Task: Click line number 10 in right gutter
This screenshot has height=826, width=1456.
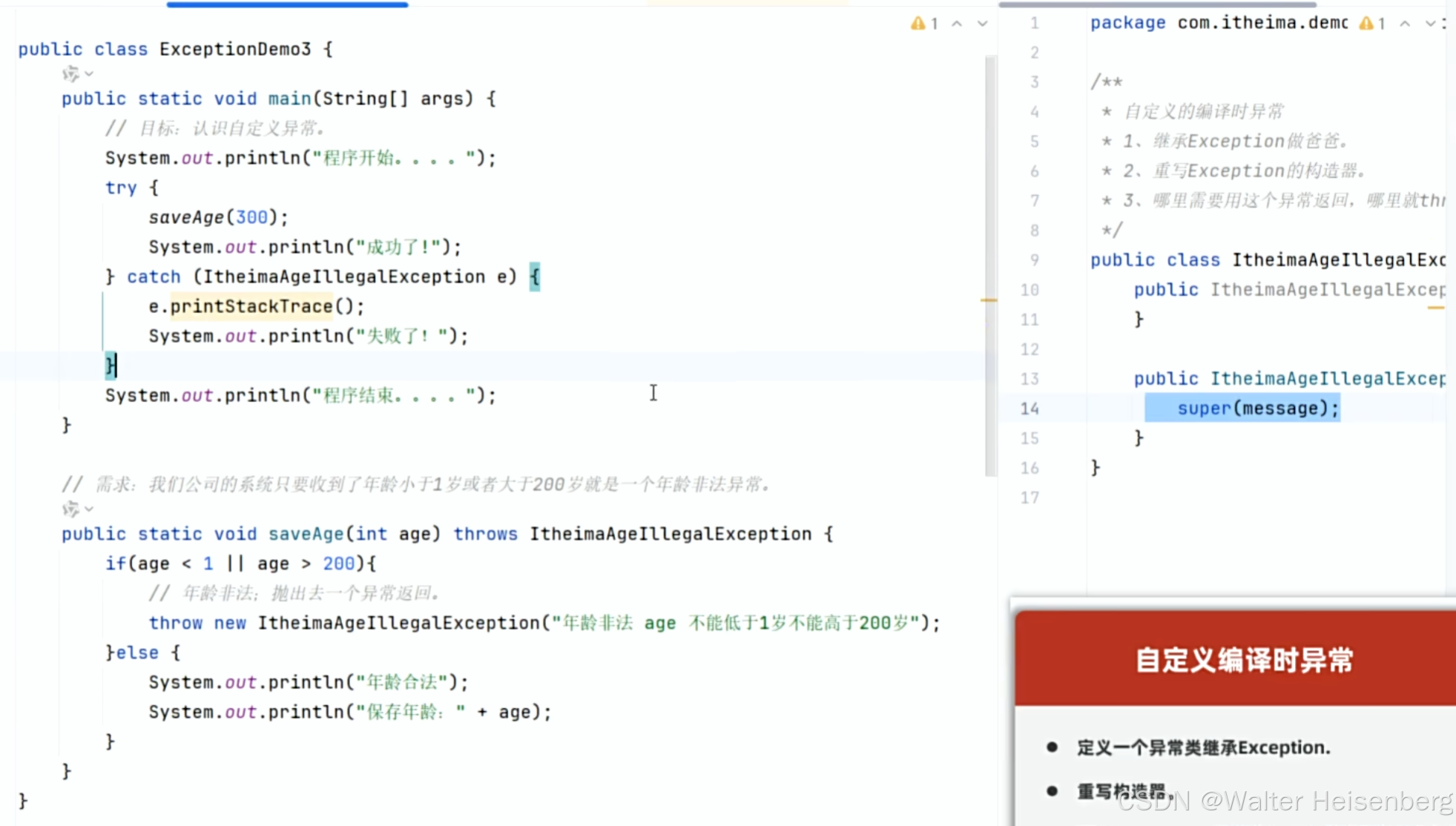Action: 1030,290
